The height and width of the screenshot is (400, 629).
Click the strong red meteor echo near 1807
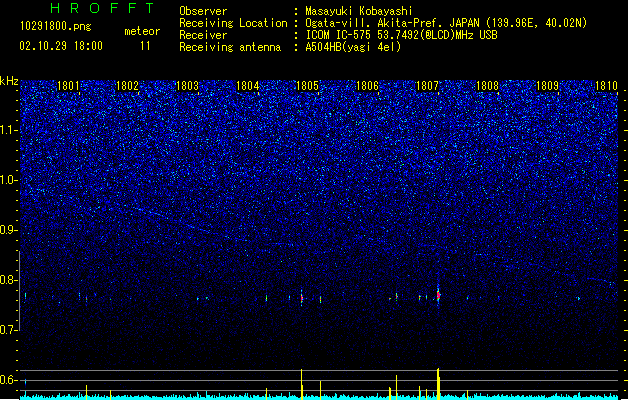(438, 296)
